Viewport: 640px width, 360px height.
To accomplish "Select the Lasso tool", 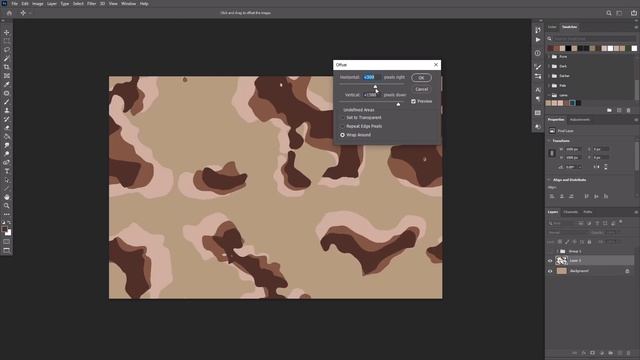I will pyautogui.click(x=7, y=50).
